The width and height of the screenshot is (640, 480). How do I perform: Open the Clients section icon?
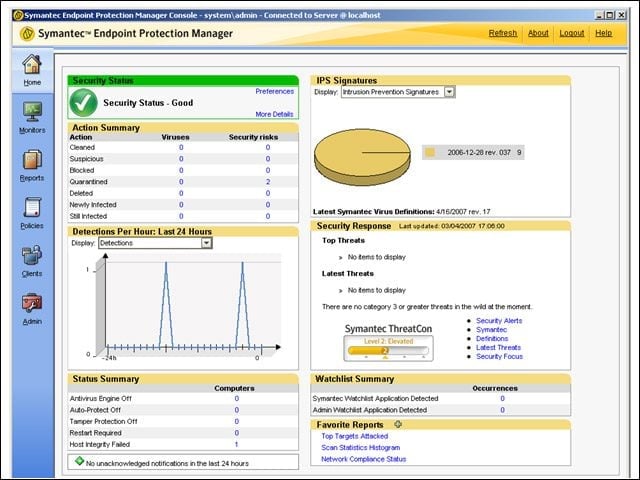pos(32,255)
